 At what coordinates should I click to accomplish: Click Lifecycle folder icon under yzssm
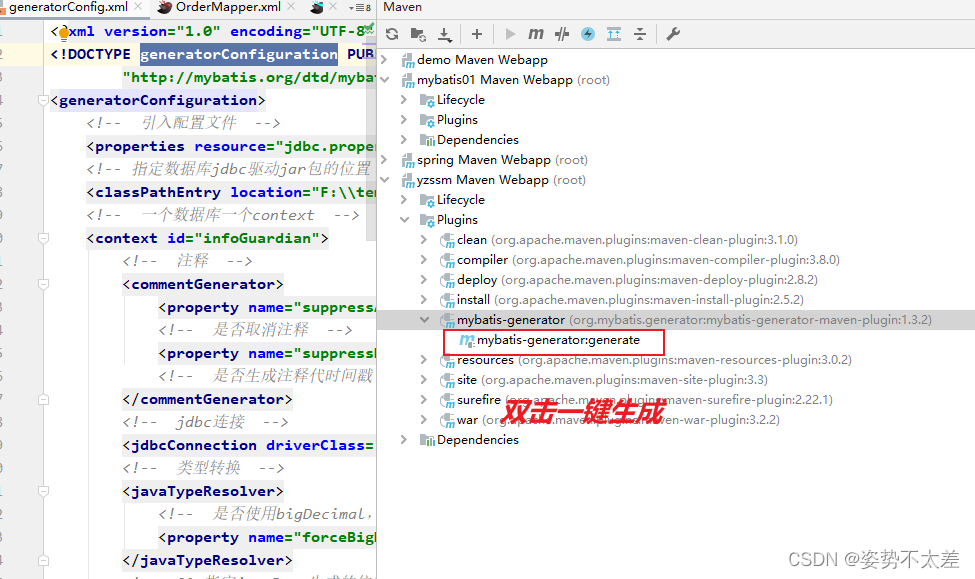click(427, 200)
